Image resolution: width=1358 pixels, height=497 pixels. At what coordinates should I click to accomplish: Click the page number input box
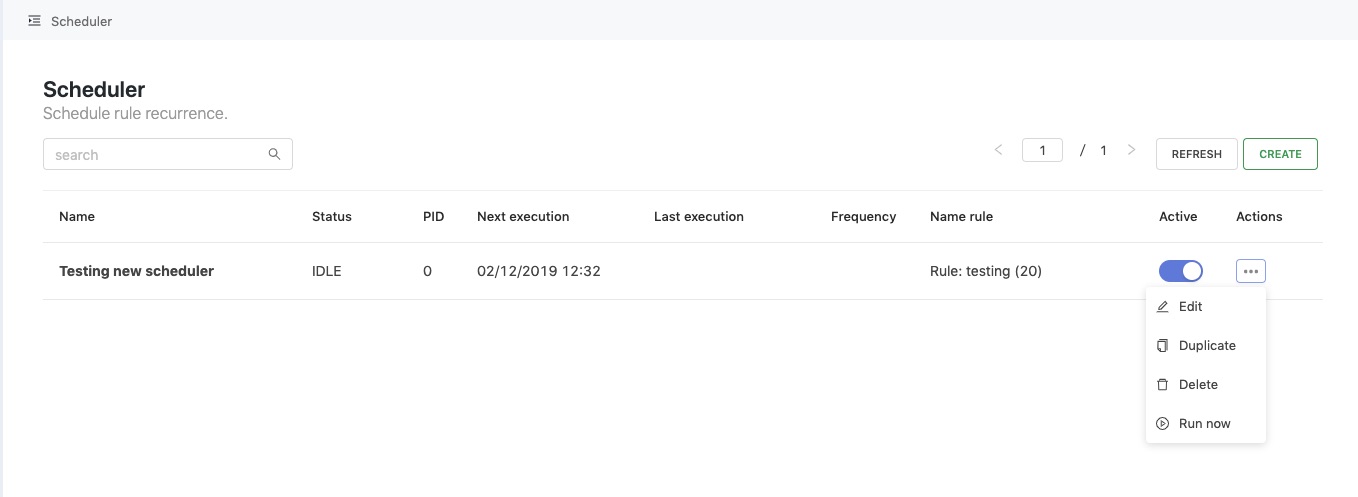click(x=1042, y=150)
